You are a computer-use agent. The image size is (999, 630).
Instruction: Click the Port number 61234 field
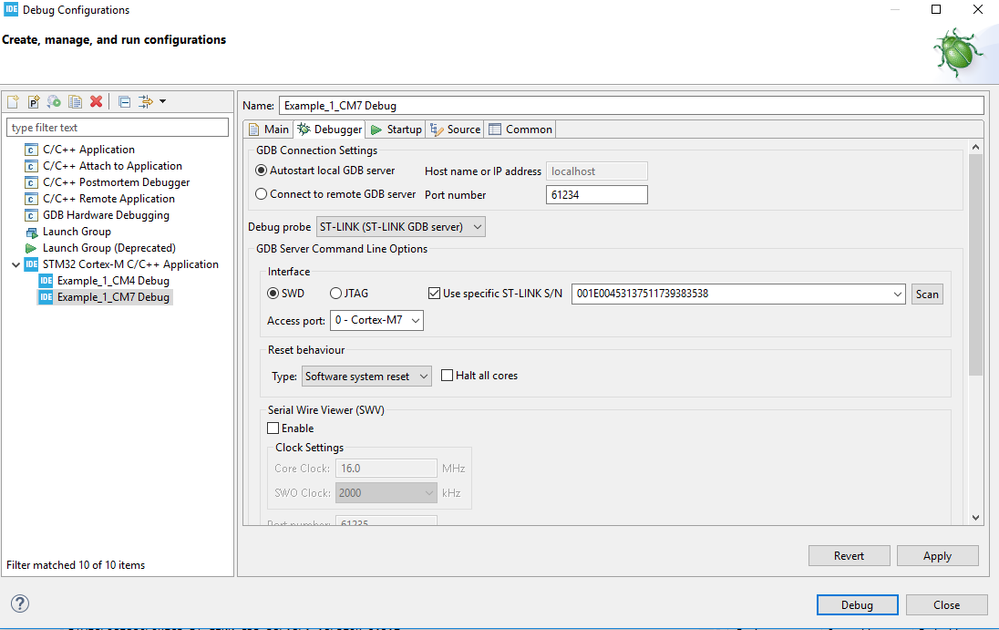[596, 195]
